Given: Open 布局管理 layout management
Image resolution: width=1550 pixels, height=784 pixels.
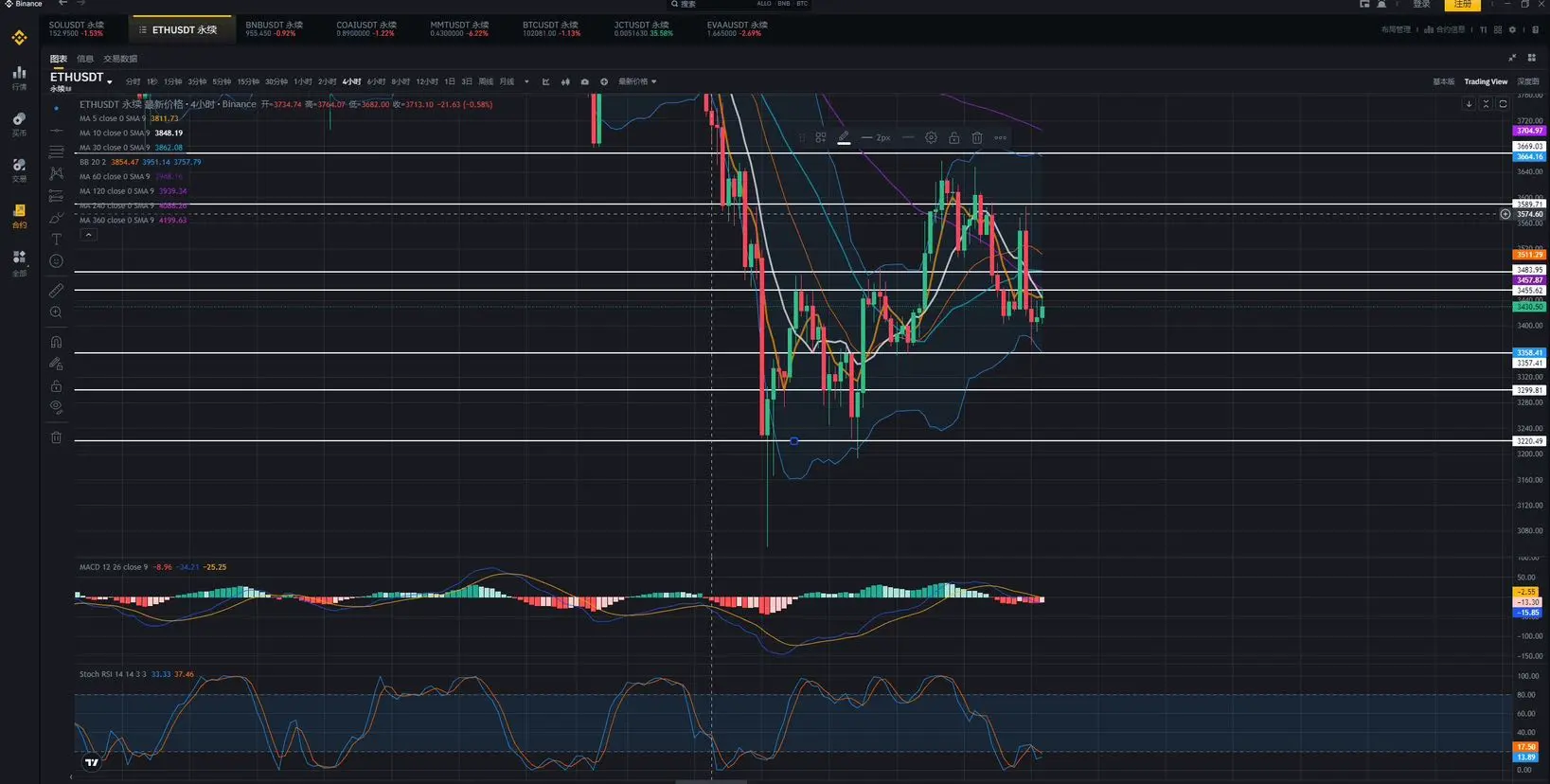Looking at the screenshot, I should click(x=1396, y=29).
